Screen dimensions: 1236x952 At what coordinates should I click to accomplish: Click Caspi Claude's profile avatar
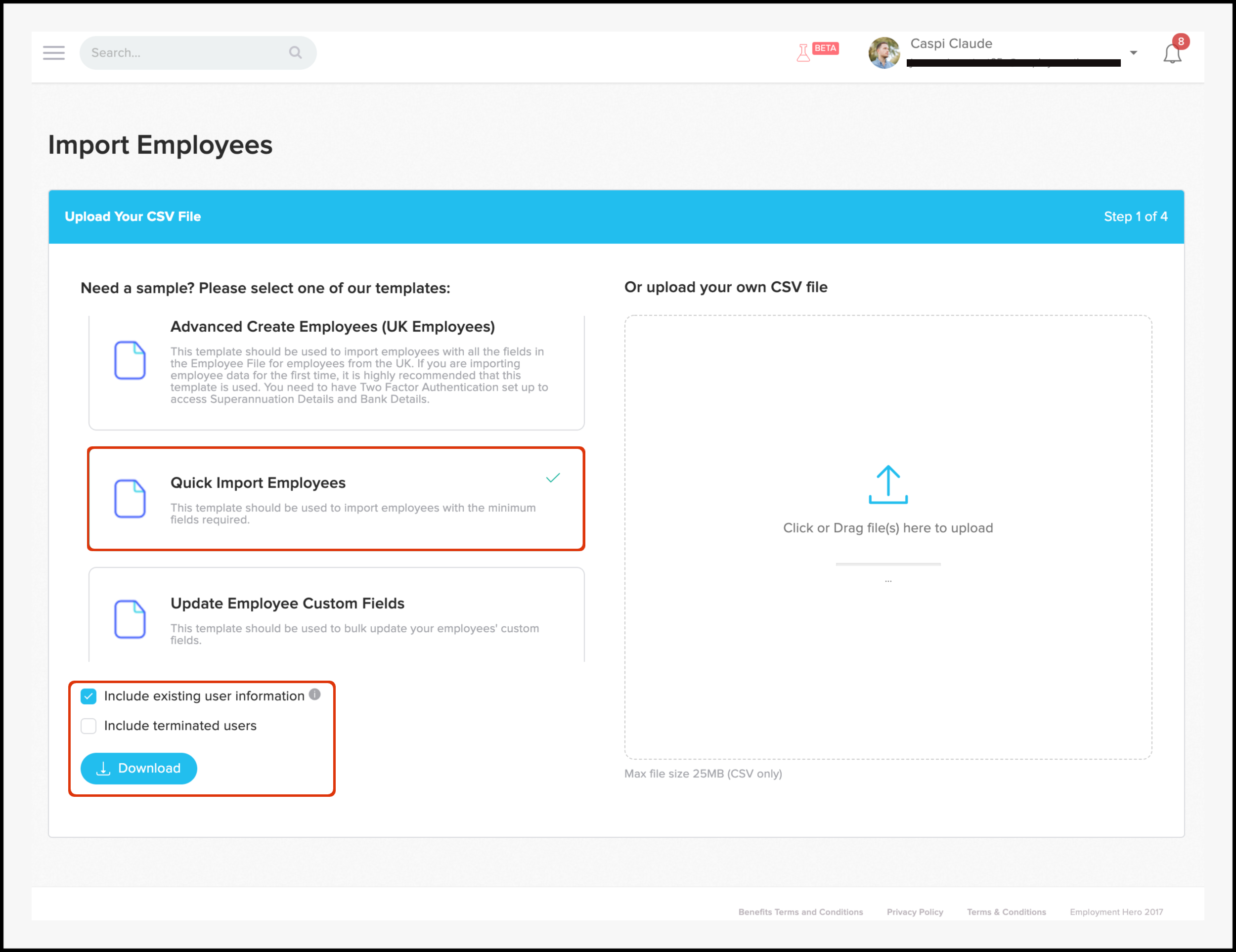click(x=884, y=52)
